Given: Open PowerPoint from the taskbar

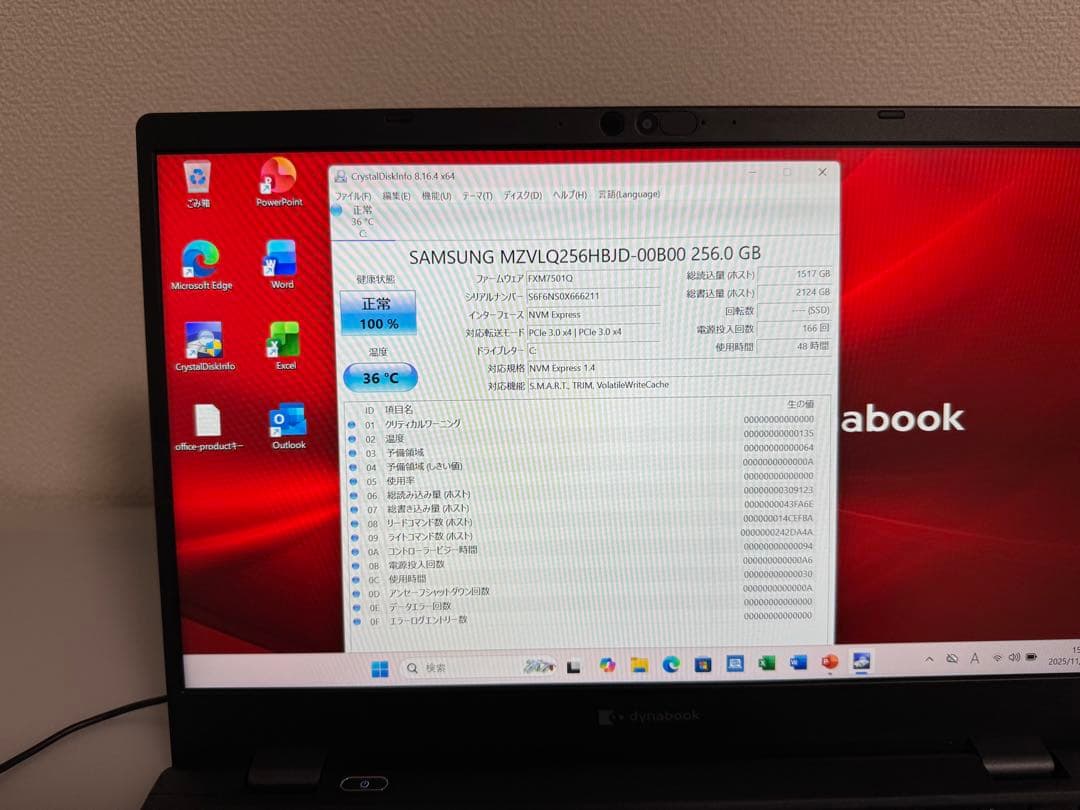Looking at the screenshot, I should 830,662.
